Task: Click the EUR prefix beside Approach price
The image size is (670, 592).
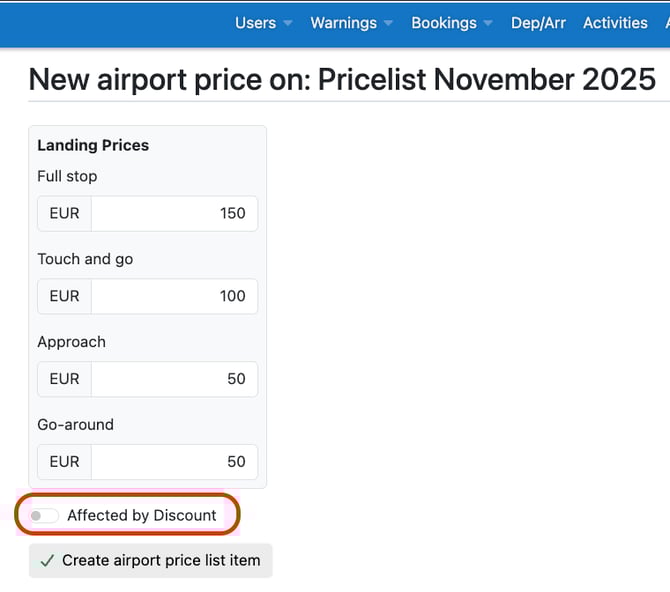Action: [64, 379]
